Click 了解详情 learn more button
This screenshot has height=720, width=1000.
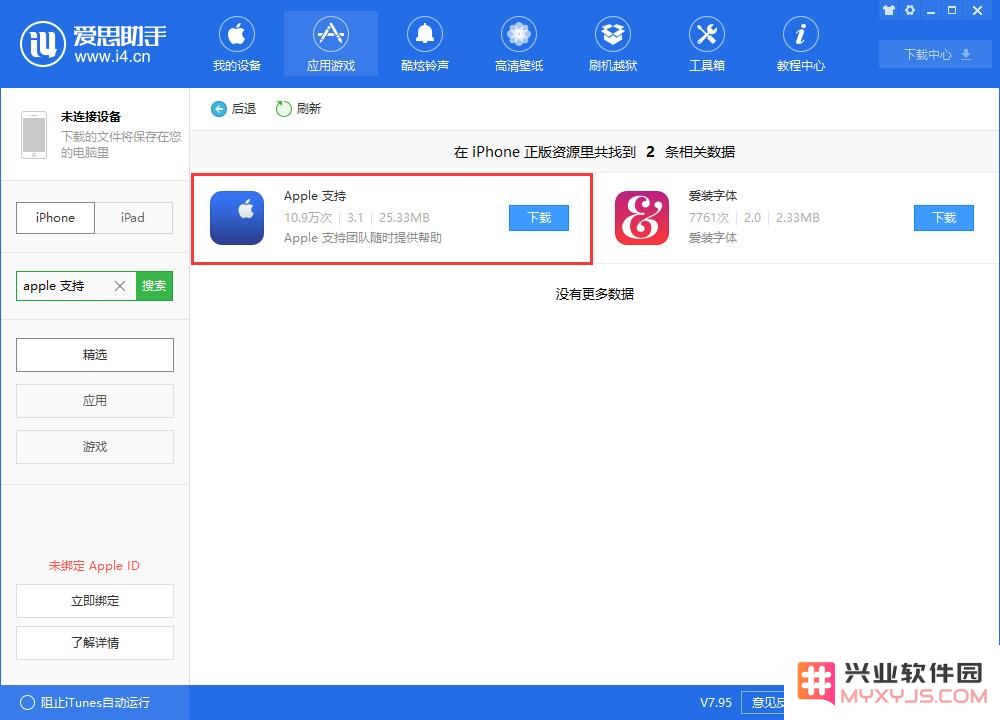click(x=95, y=643)
